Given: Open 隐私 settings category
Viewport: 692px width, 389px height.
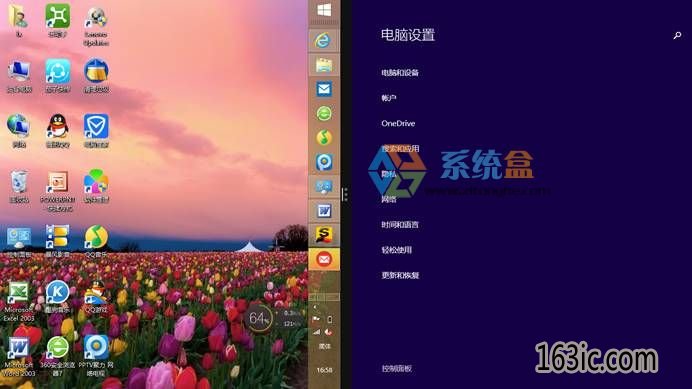Looking at the screenshot, I should (389, 174).
